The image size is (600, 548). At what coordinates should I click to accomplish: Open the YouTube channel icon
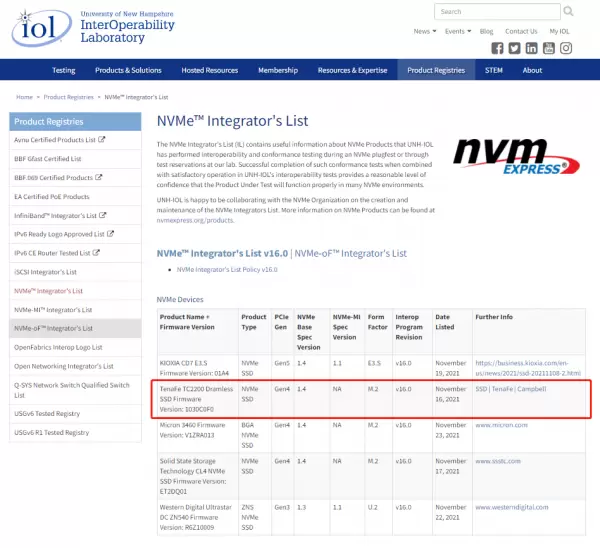click(550, 48)
